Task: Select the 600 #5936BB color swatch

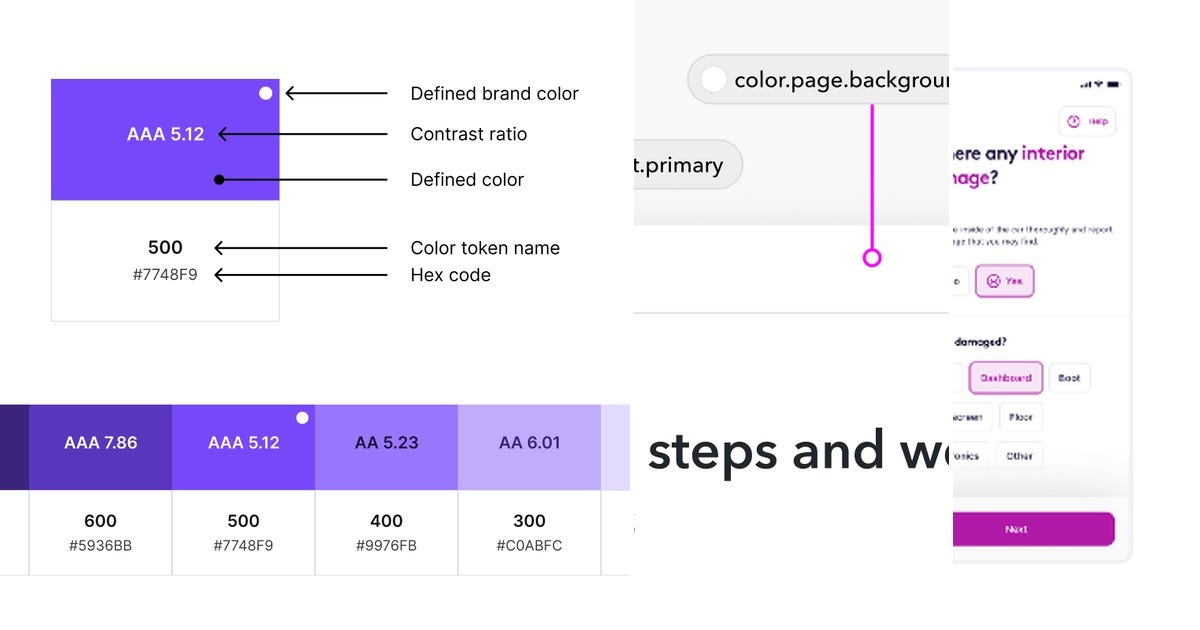Action: pyautogui.click(x=100, y=447)
